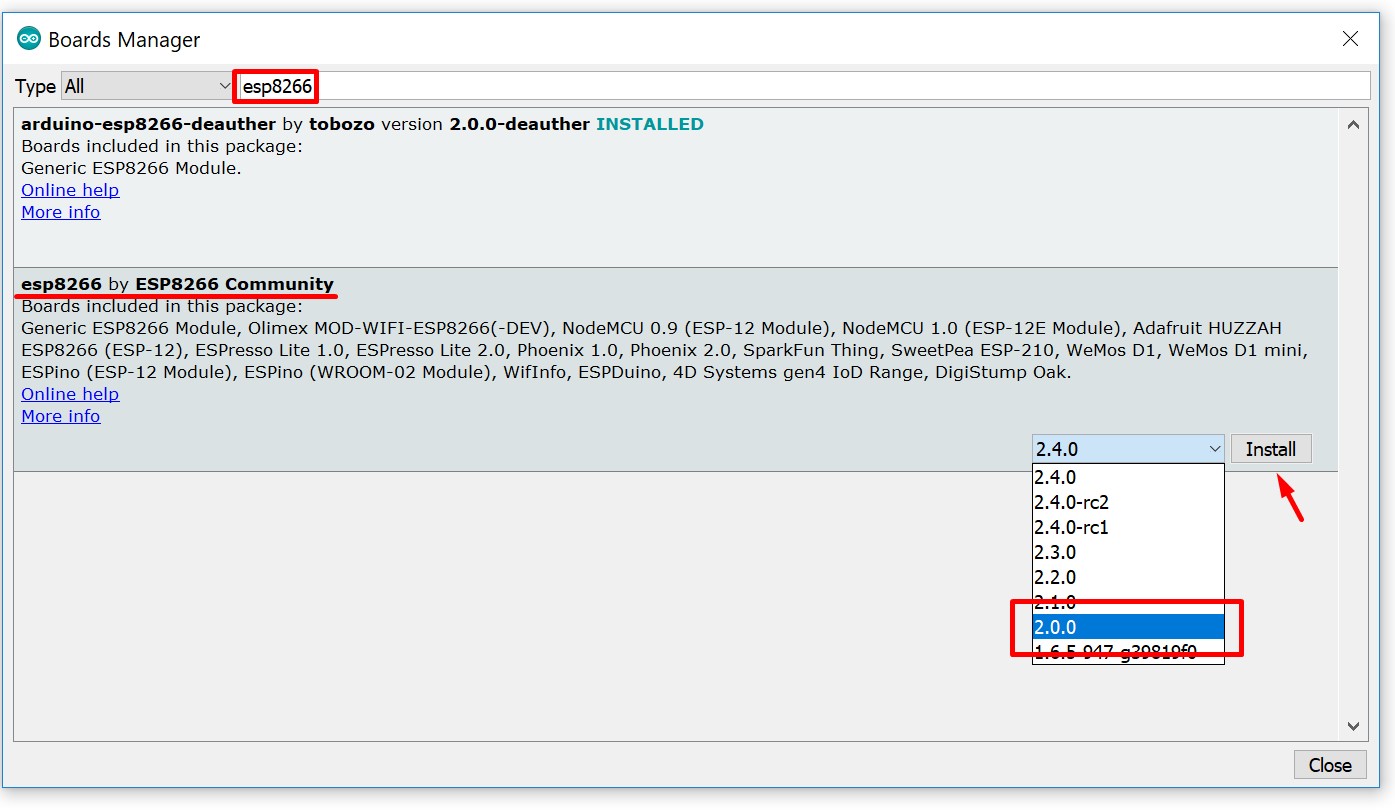
Task: Select version 2.4.0-rc1 in dropdown list
Action: pos(1128,527)
